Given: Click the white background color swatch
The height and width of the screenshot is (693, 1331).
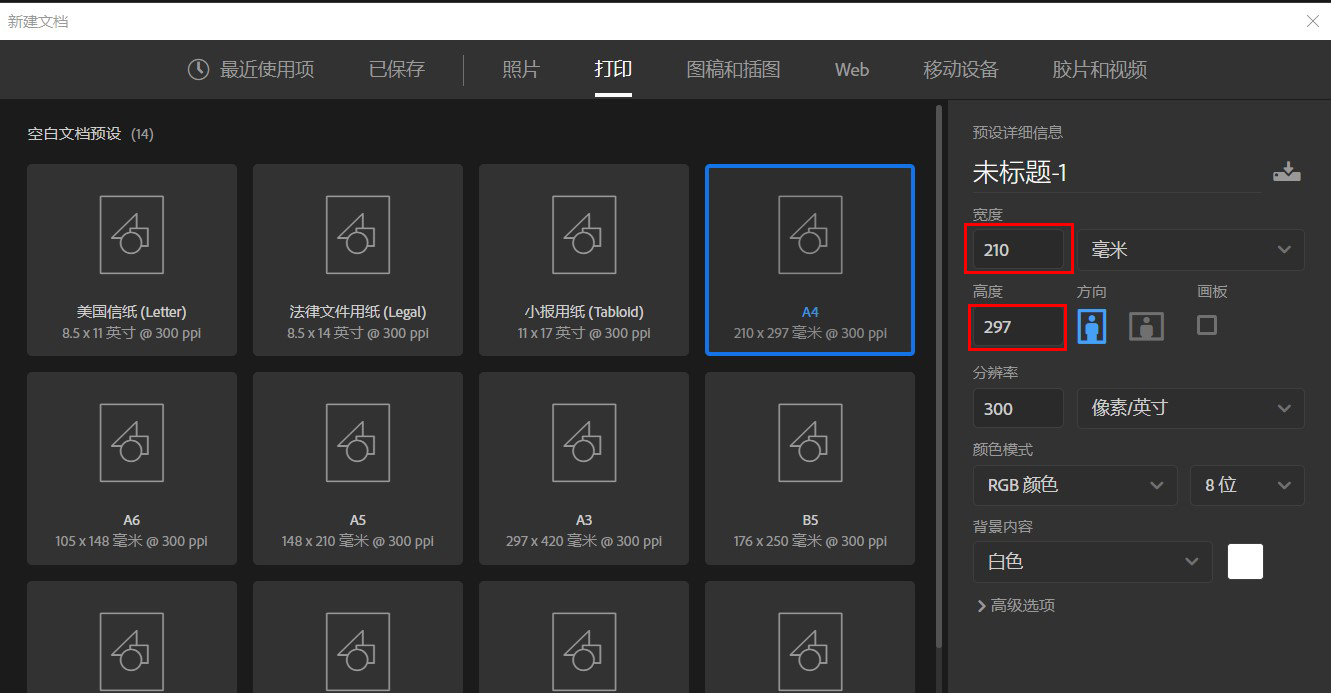Looking at the screenshot, I should click(1245, 561).
